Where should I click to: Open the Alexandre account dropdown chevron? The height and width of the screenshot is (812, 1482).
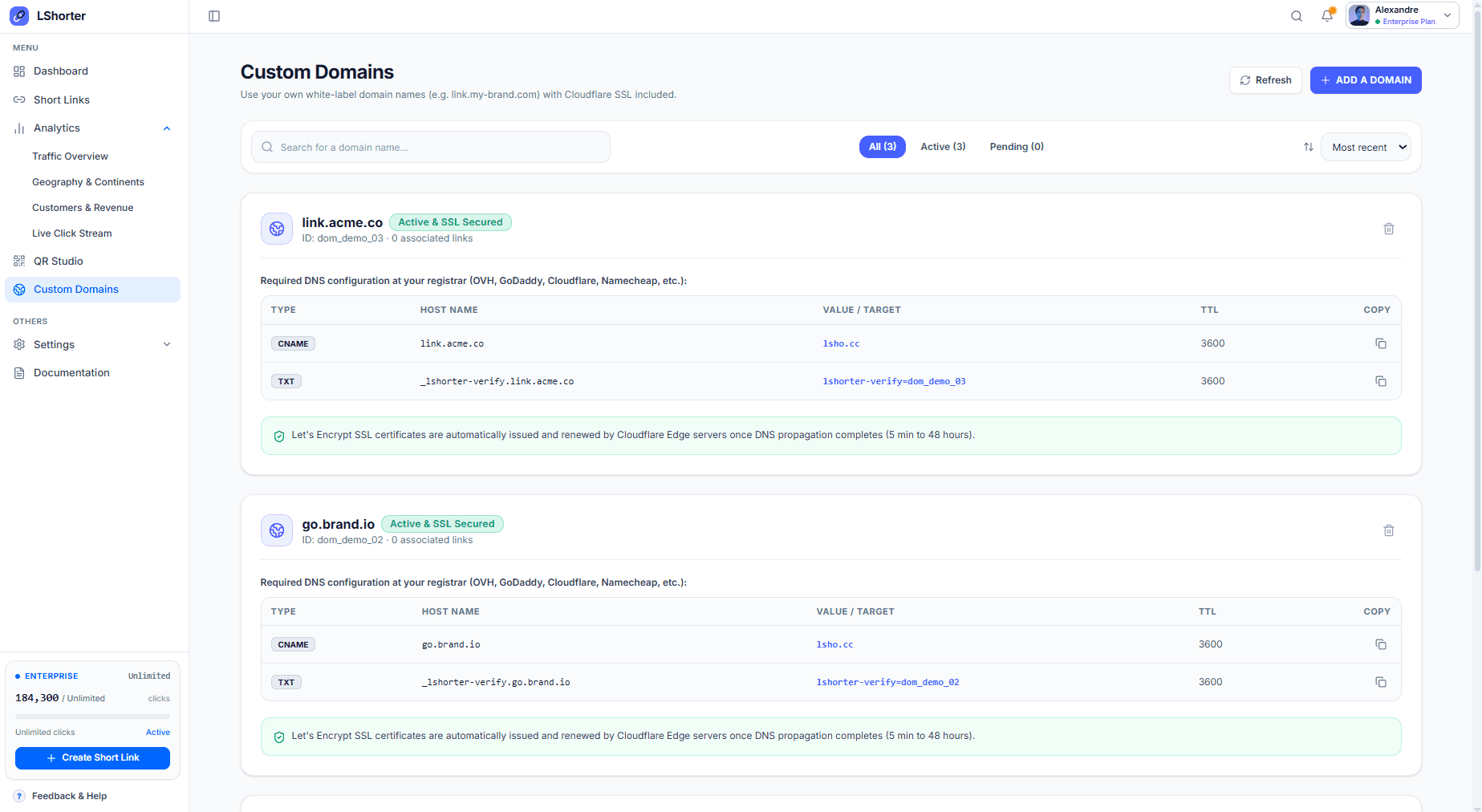click(x=1447, y=15)
